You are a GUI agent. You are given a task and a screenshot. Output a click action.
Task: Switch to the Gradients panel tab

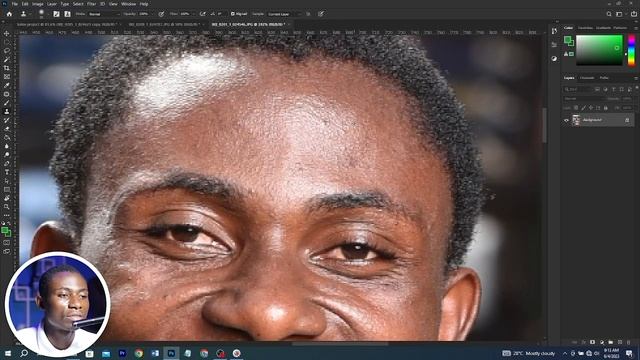click(x=603, y=28)
